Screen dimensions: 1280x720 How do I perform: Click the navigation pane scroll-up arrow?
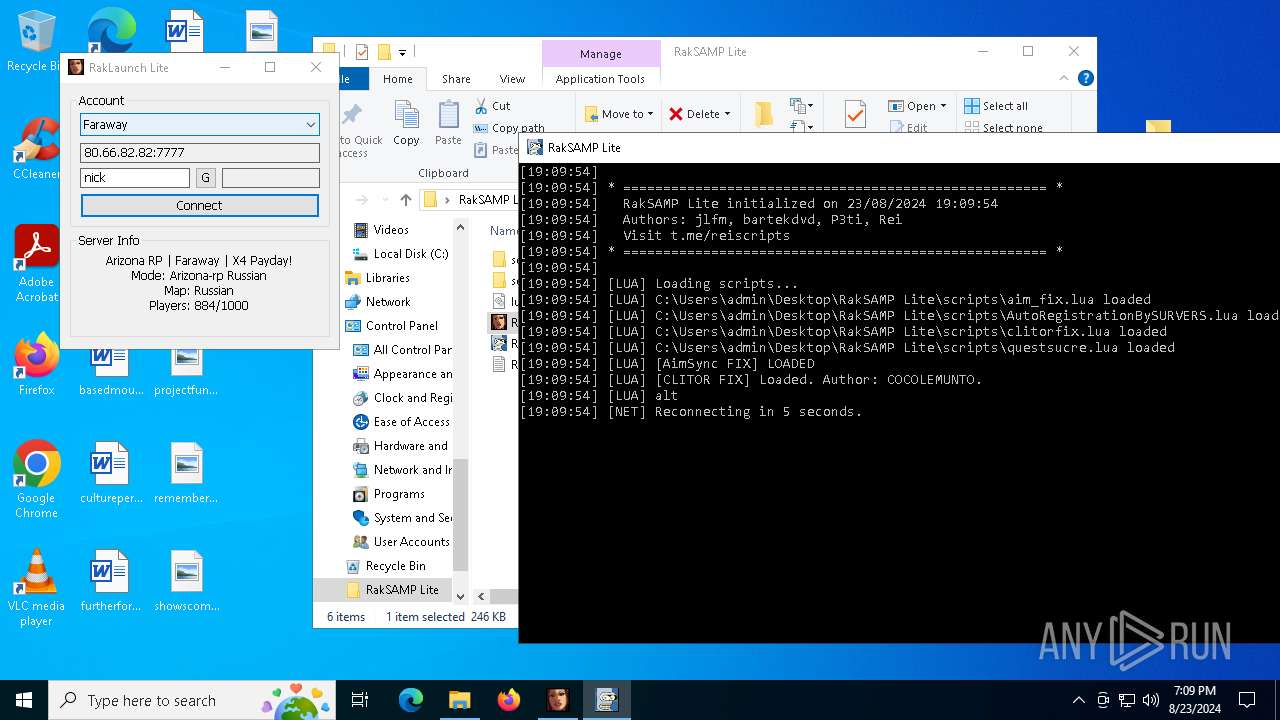(461, 227)
